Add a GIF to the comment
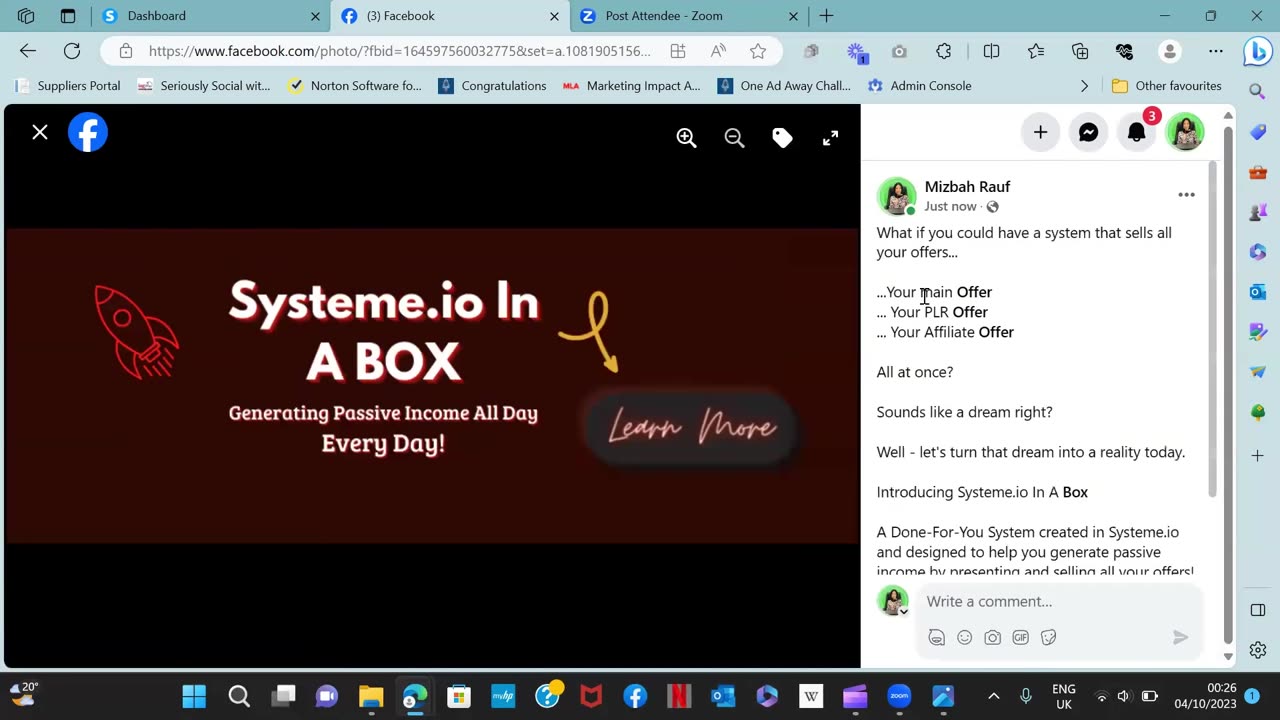The image size is (1280, 720). click(1020, 637)
